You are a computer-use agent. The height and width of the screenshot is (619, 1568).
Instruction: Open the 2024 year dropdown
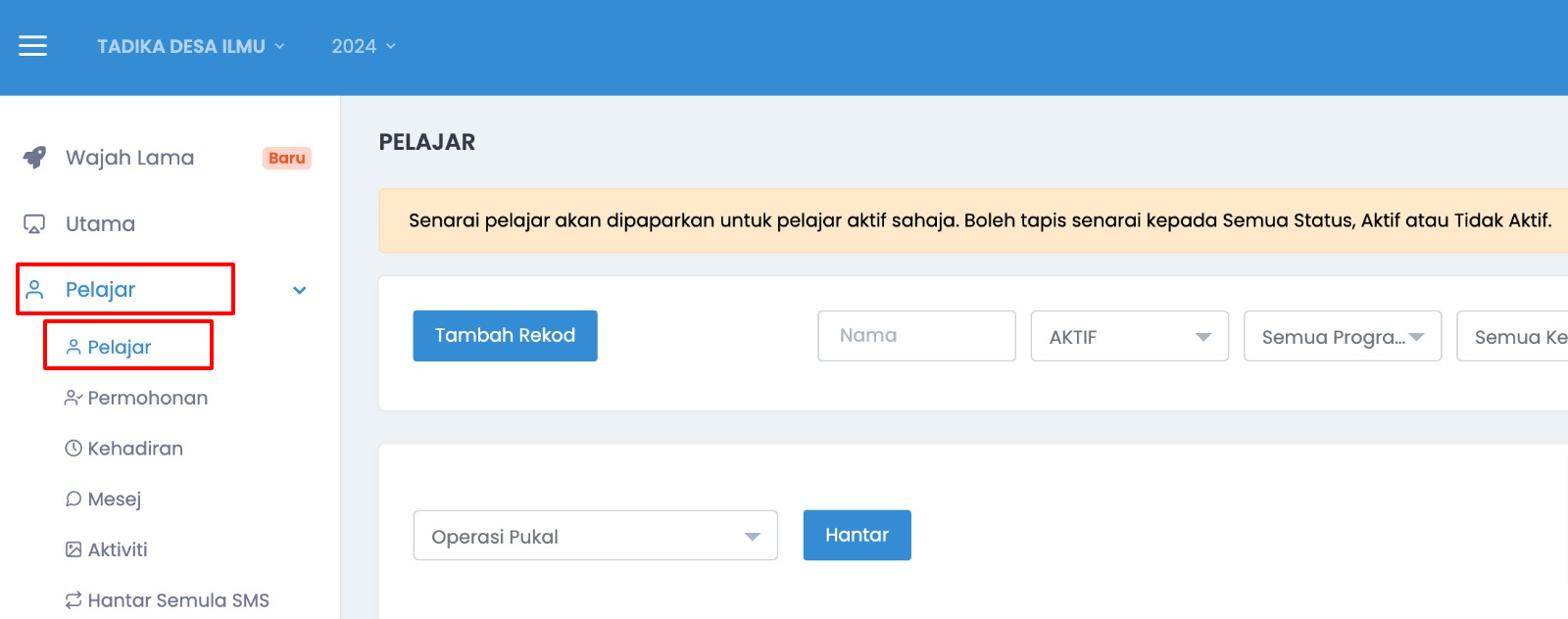pyautogui.click(x=364, y=46)
